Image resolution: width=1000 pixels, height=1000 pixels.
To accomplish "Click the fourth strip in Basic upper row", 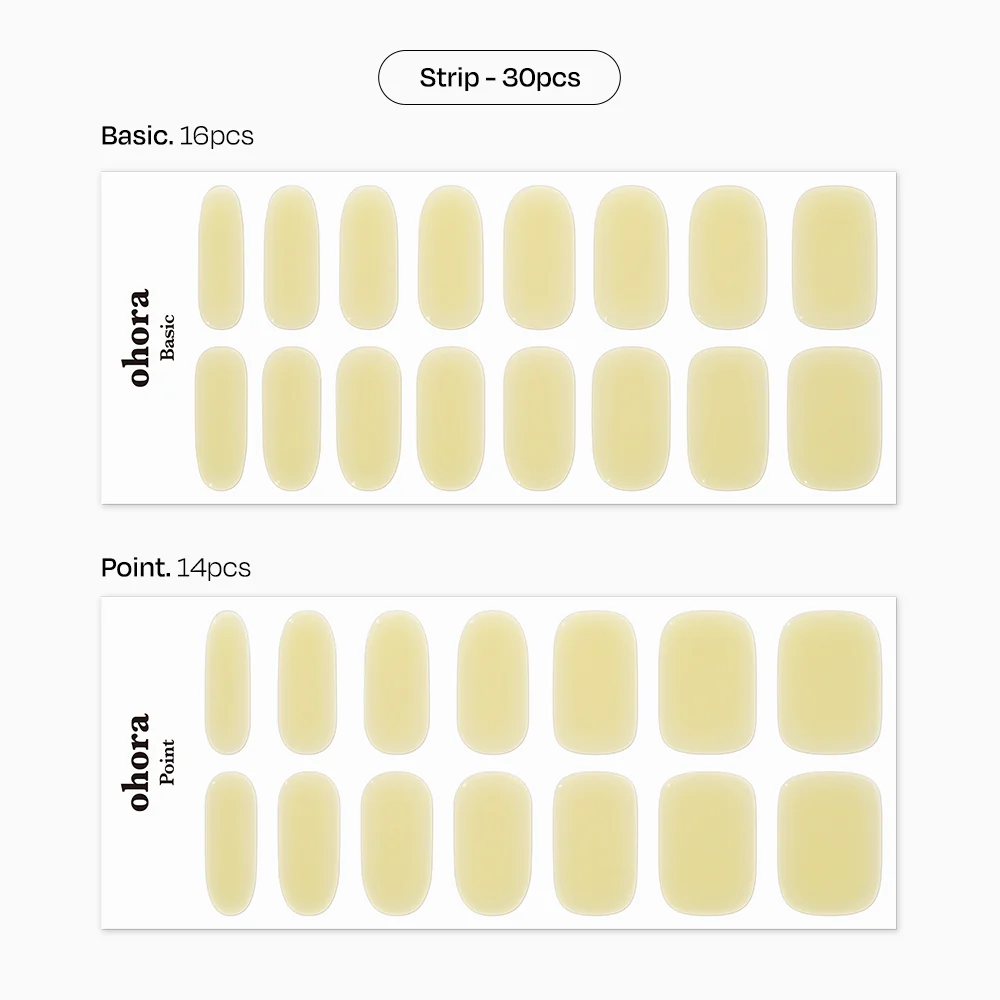I will point(451,257).
